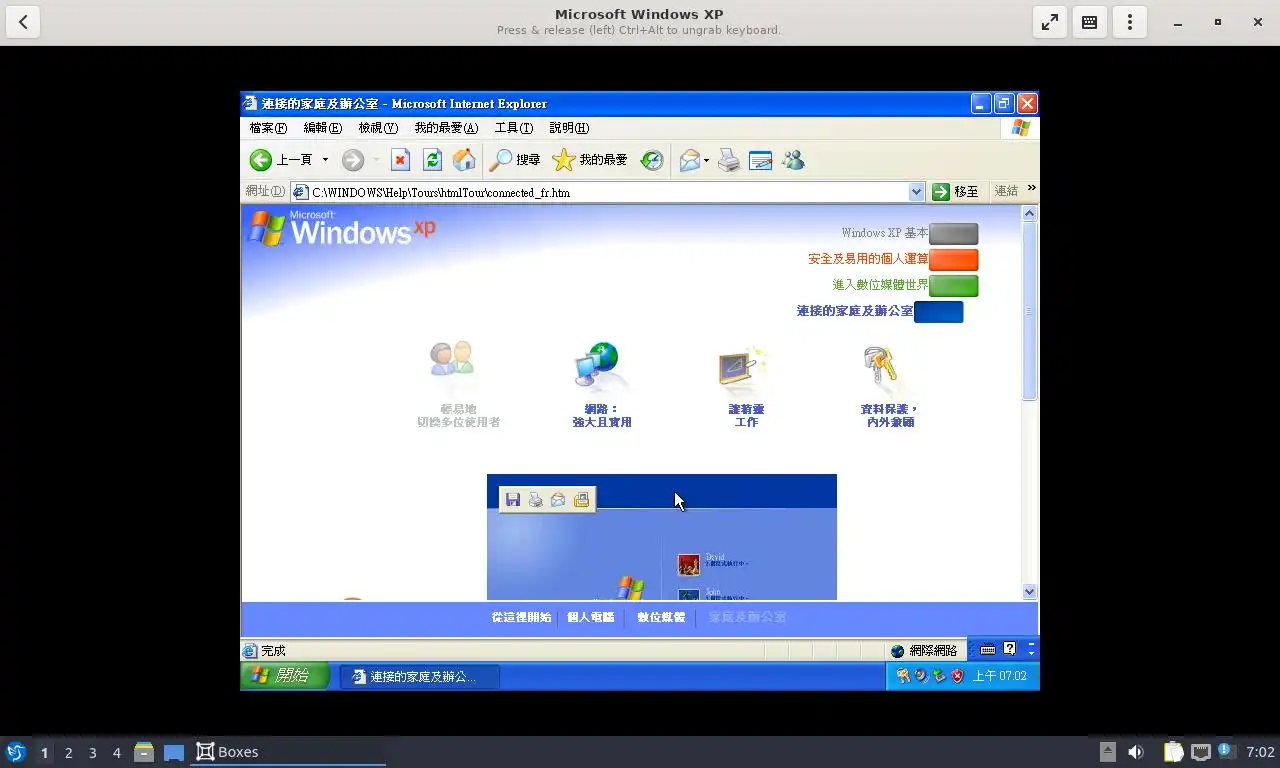Click the red security shield tray icon
This screenshot has height=768, width=1280.
pyautogui.click(x=957, y=676)
